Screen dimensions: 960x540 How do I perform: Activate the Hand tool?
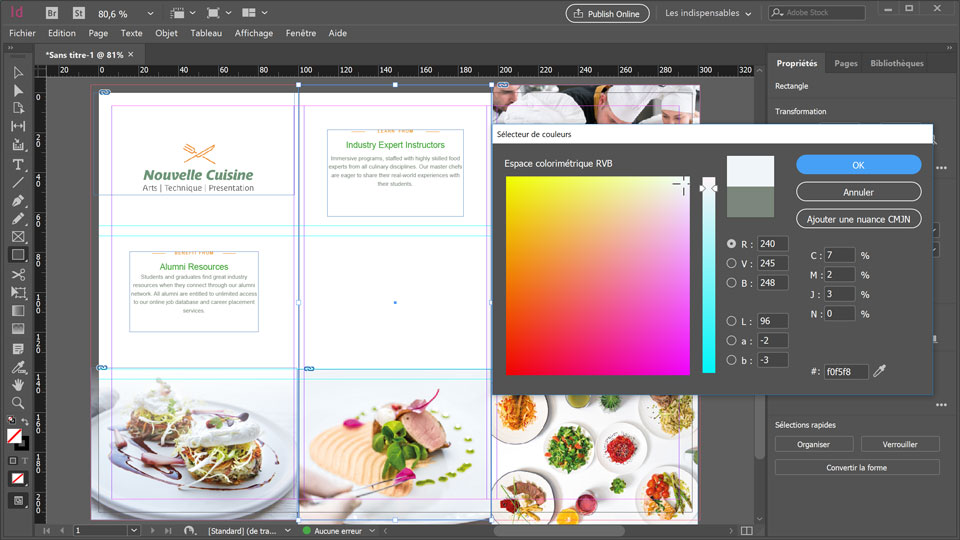[18, 384]
